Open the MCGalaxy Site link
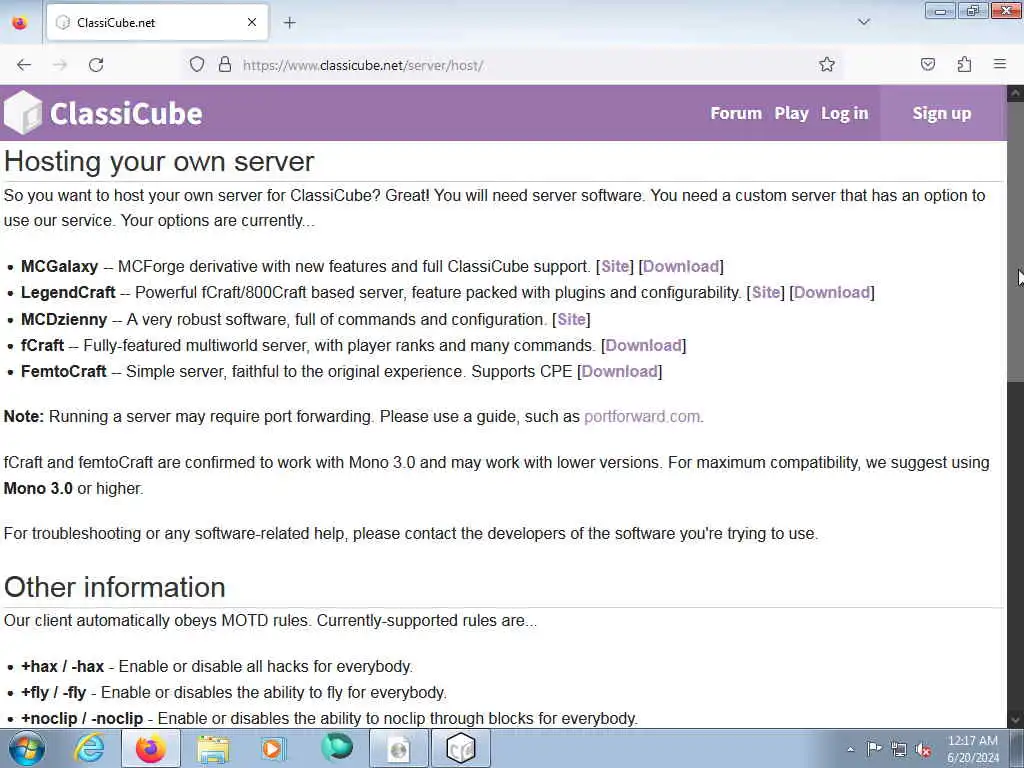The width and height of the screenshot is (1024, 768). [x=615, y=266]
